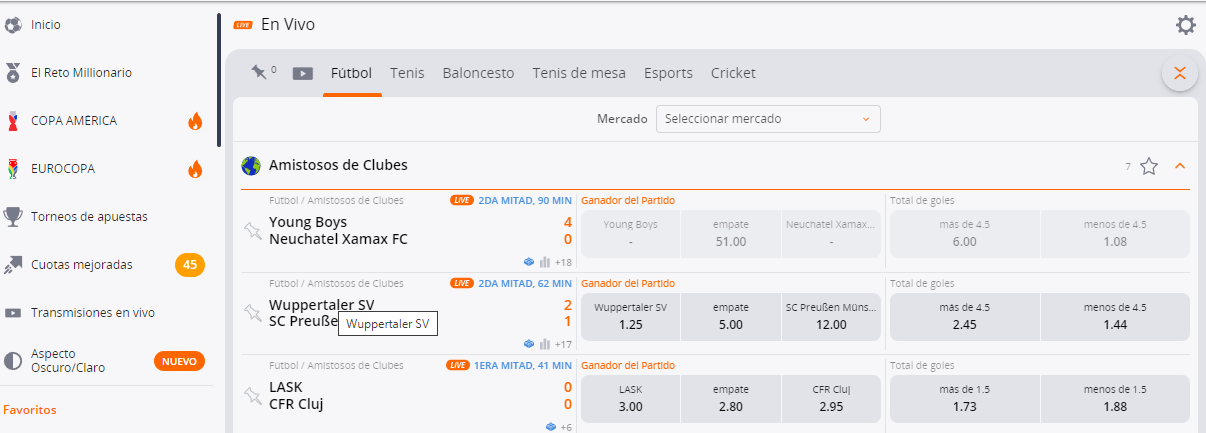Image resolution: width=1206 pixels, height=433 pixels.
Task: Click the Eurocopa trophy icon
Action: tap(13, 168)
